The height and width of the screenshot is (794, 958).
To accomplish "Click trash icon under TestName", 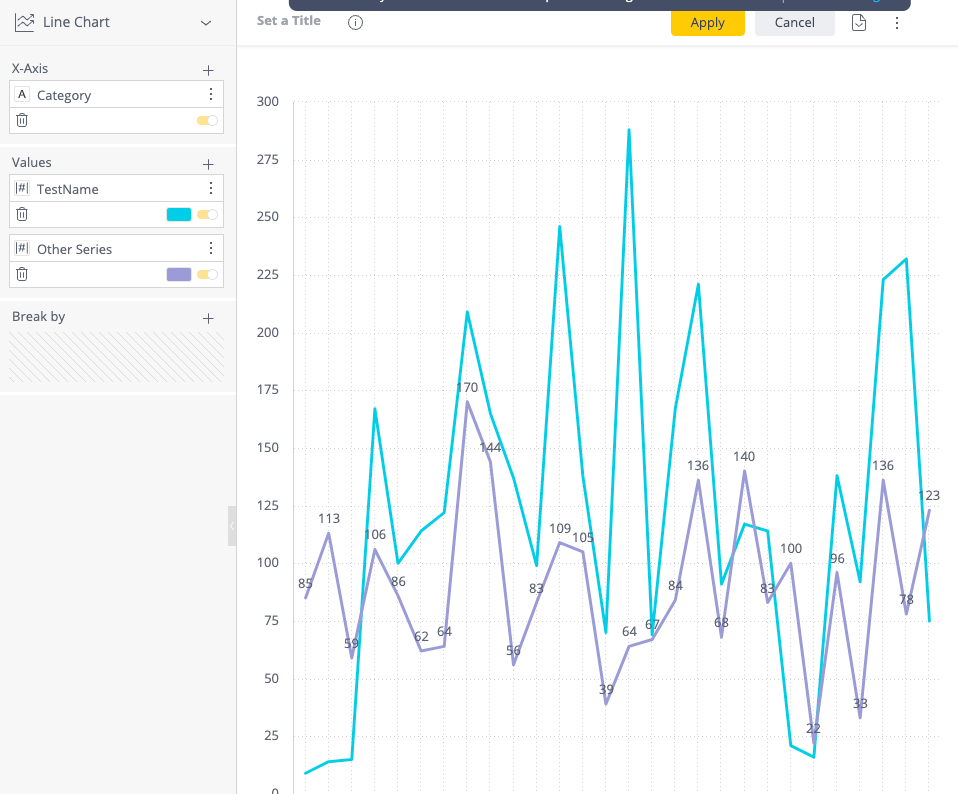I will (x=22, y=214).
